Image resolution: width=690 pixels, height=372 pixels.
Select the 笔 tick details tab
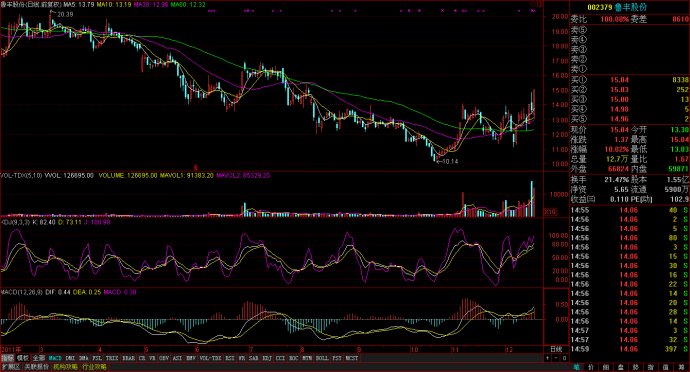pos(576,367)
